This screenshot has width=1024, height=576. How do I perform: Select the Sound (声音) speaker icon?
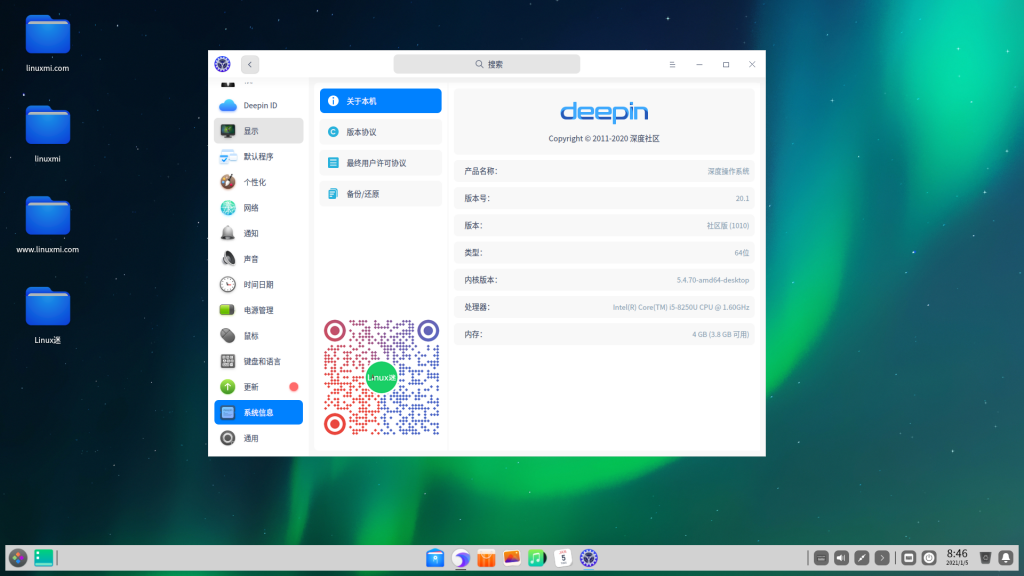pyautogui.click(x=228, y=259)
